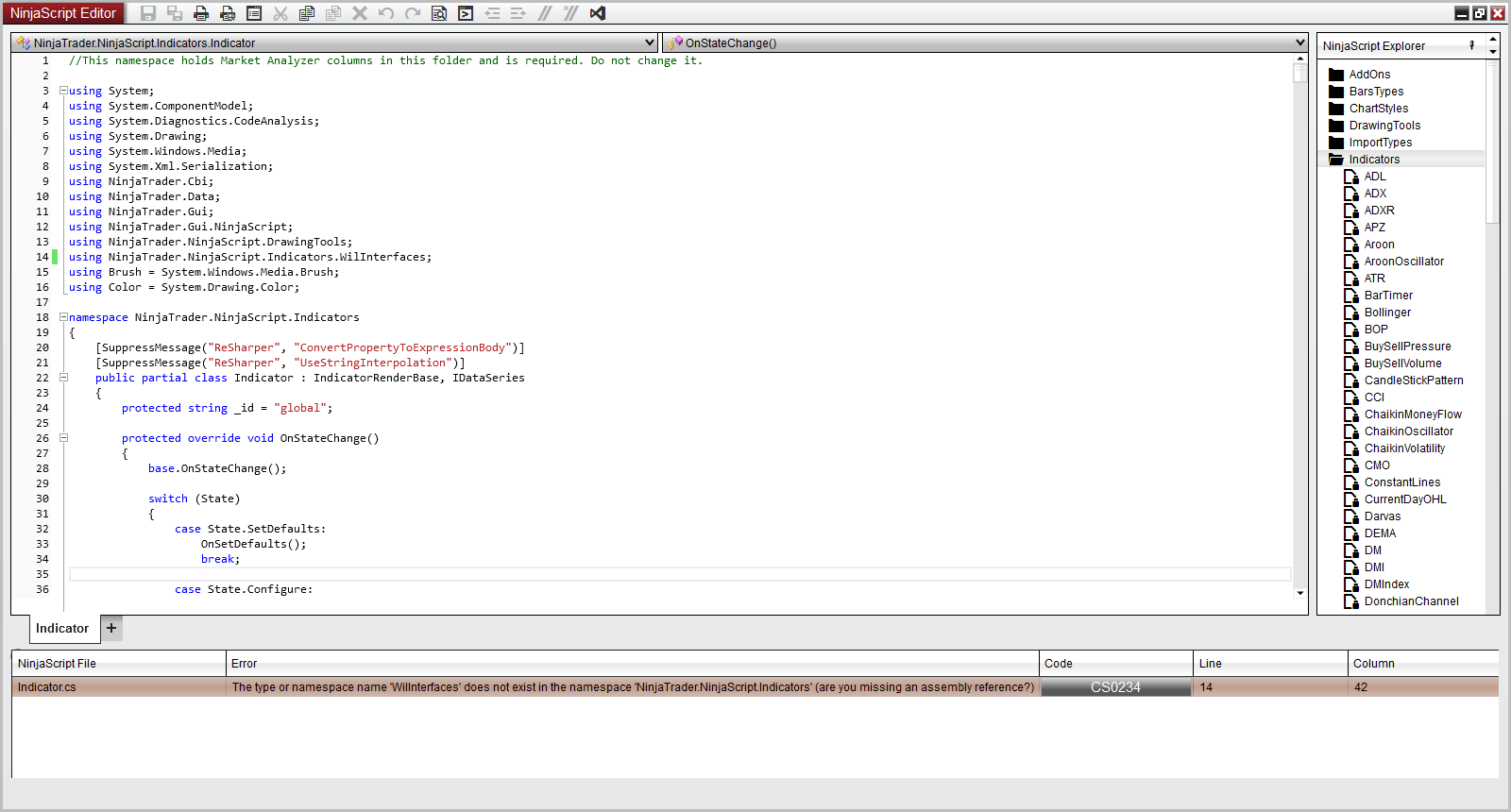Collapse the Indicators folder
This screenshot has height=812, width=1511.
click(x=1374, y=160)
